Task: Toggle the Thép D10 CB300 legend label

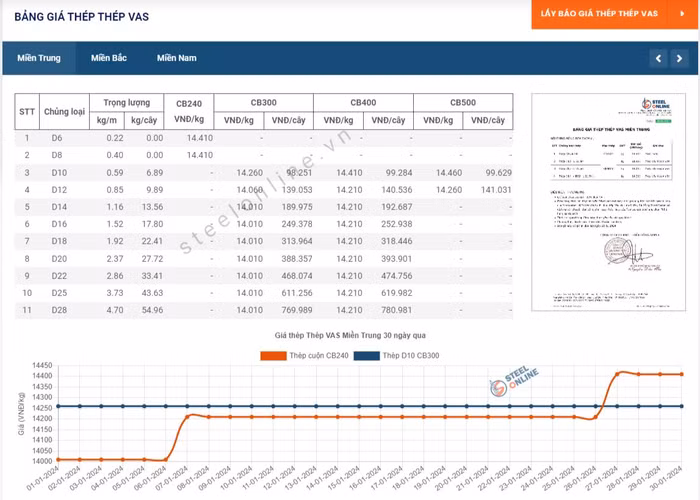Action: point(410,355)
